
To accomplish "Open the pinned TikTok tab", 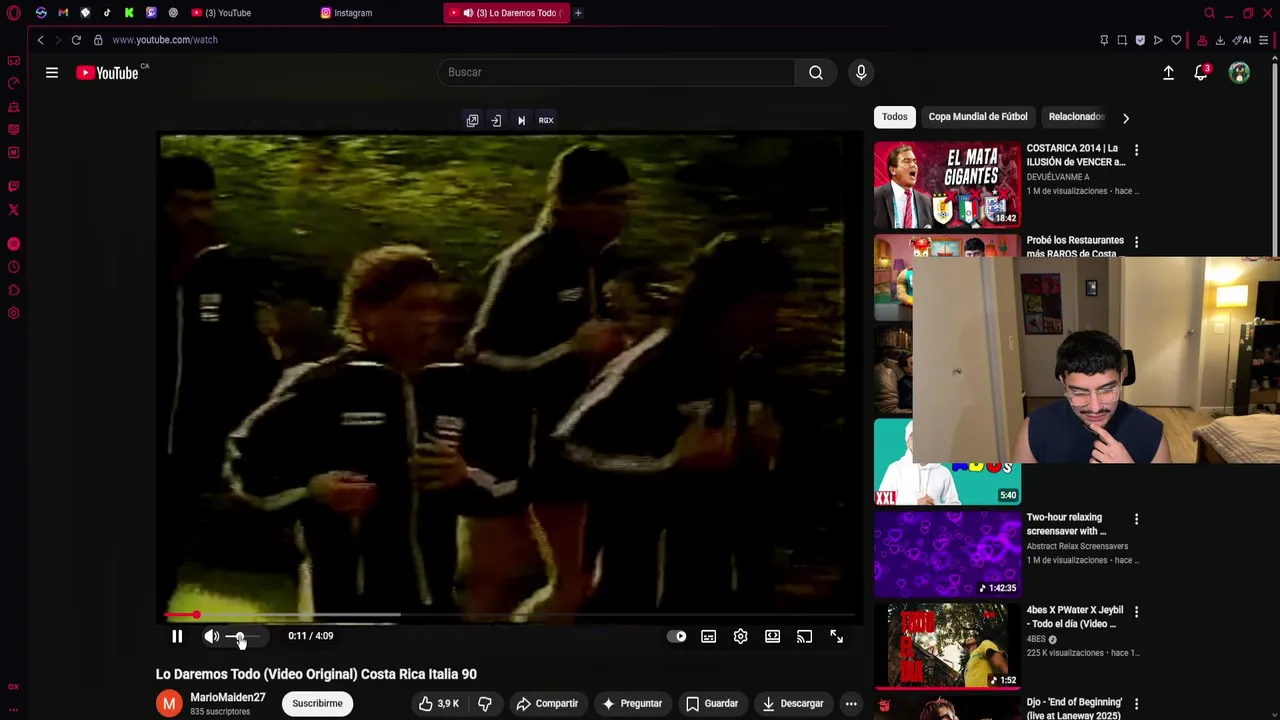I will click(107, 13).
